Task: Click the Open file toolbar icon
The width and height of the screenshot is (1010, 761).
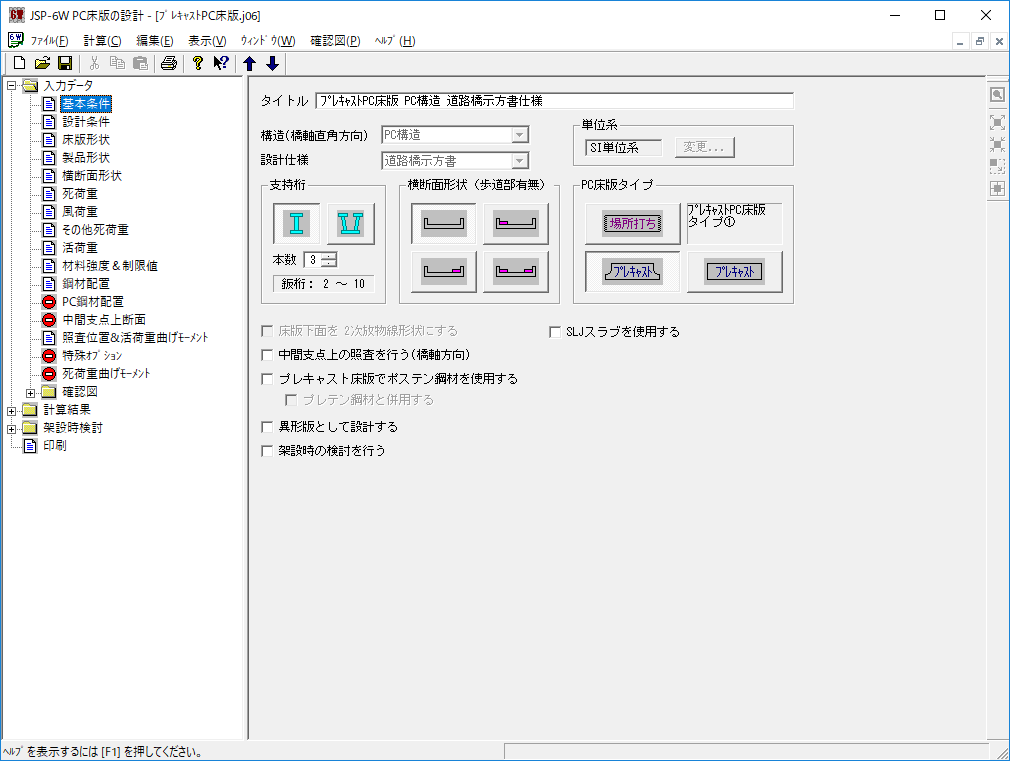Action: point(43,64)
